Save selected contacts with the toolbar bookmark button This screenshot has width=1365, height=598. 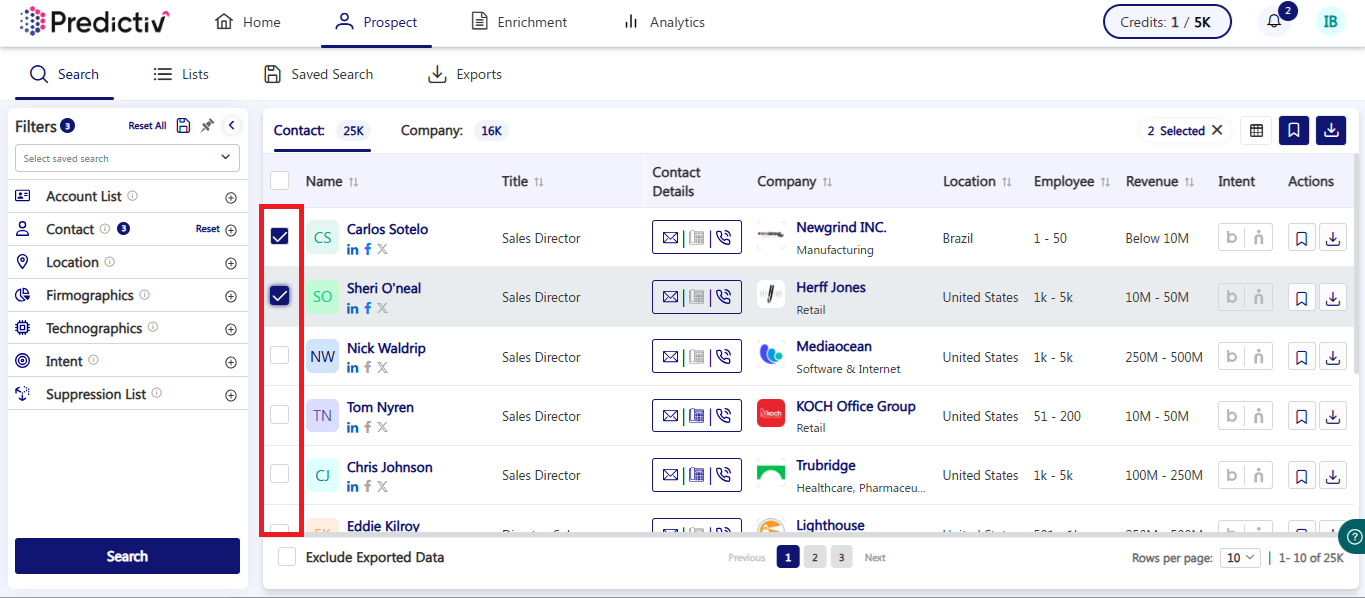(x=1294, y=130)
